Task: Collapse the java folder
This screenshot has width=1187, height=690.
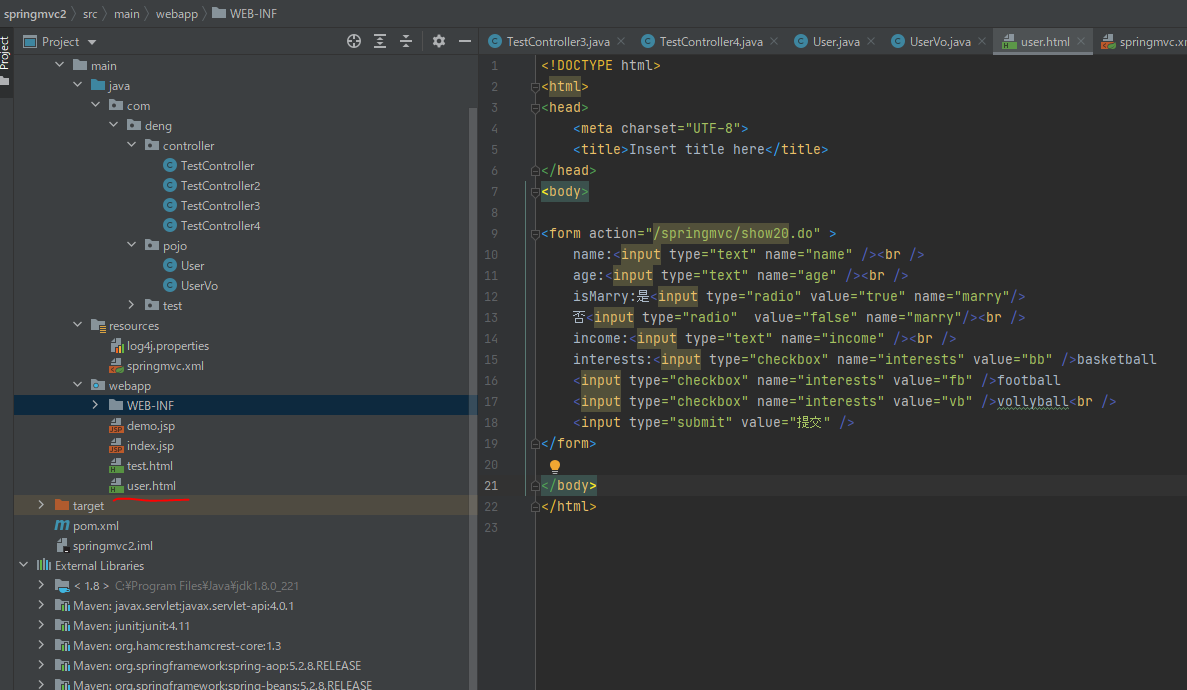Action: pos(77,85)
